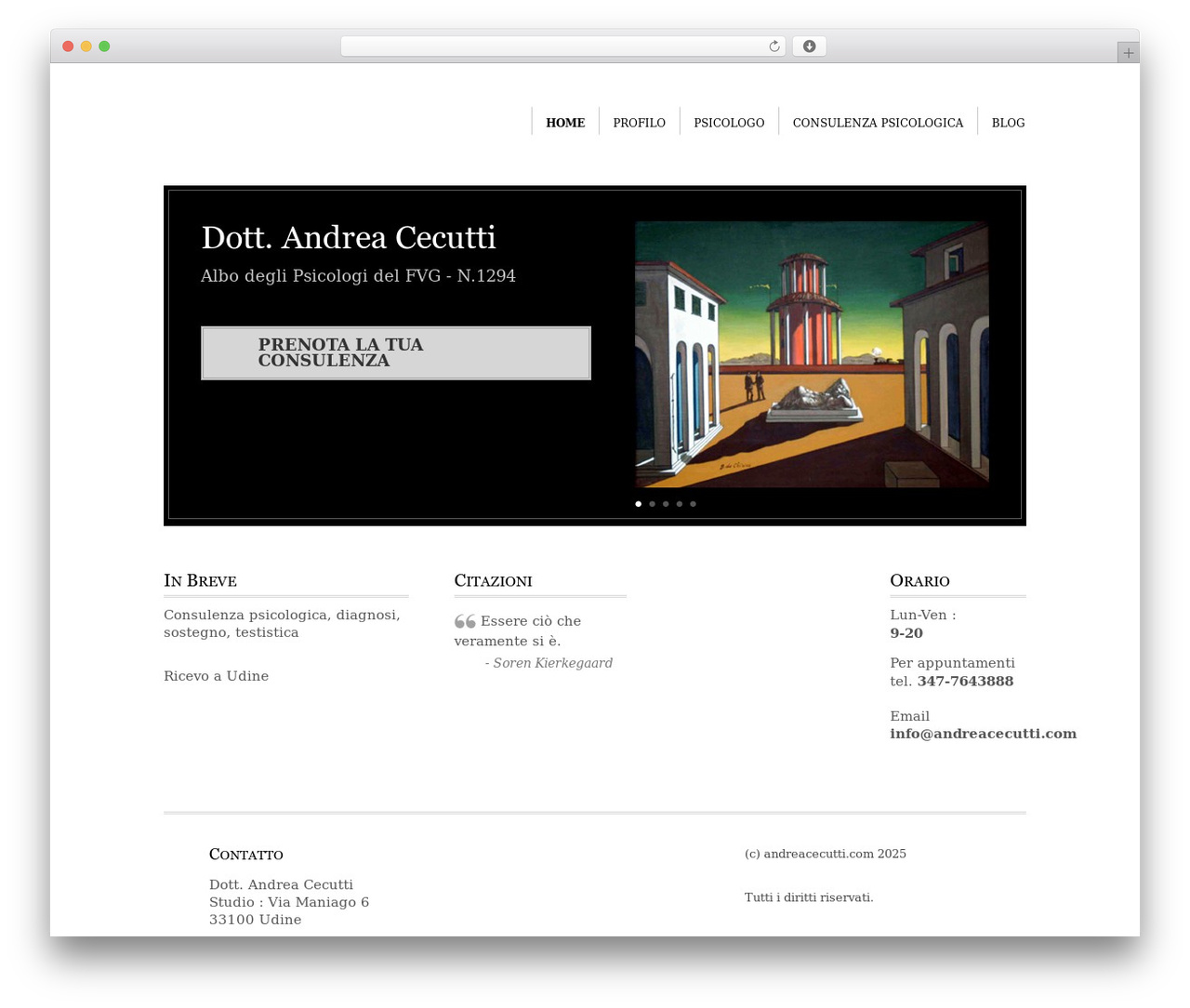1190x1008 pixels.
Task: Reload the page with the refresh icon
Action: click(x=773, y=46)
